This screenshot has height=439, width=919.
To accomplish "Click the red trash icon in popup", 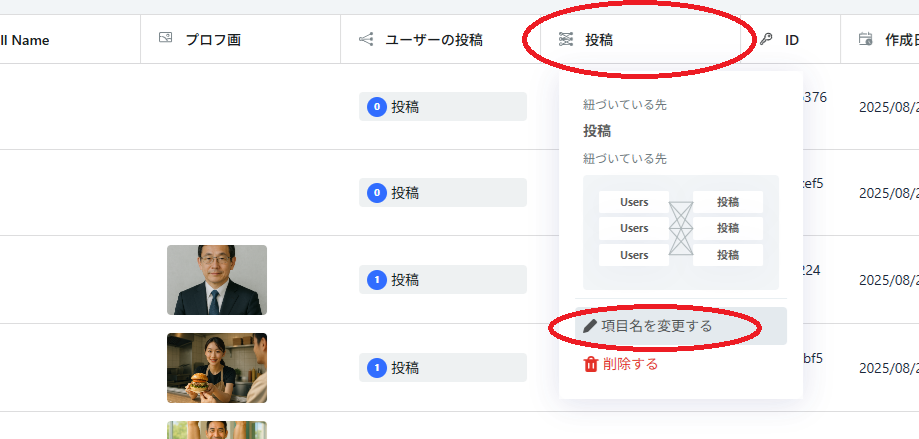I will [x=590, y=364].
